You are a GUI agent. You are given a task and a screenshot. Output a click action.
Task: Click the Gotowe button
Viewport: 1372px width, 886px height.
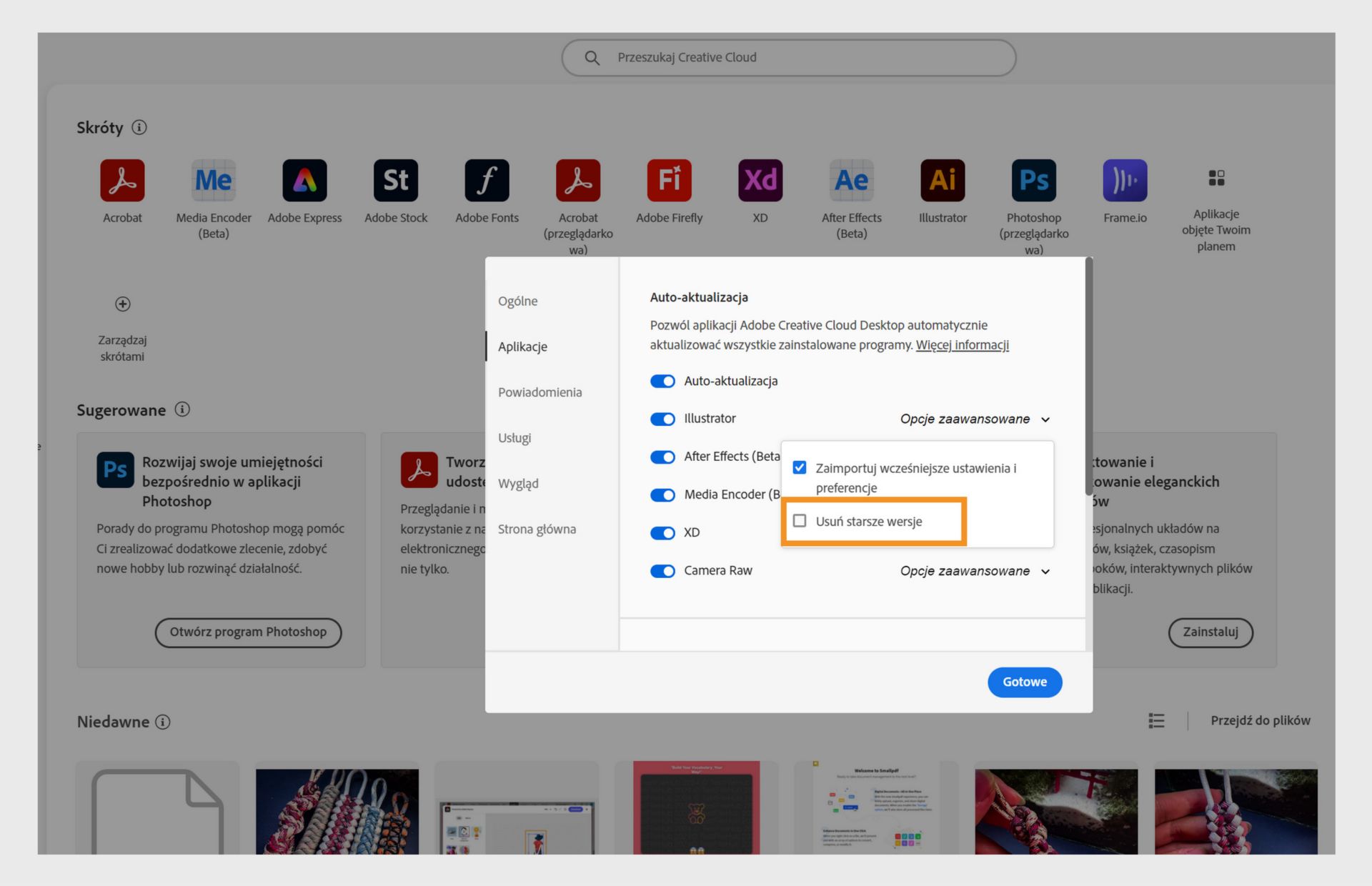(x=1024, y=682)
